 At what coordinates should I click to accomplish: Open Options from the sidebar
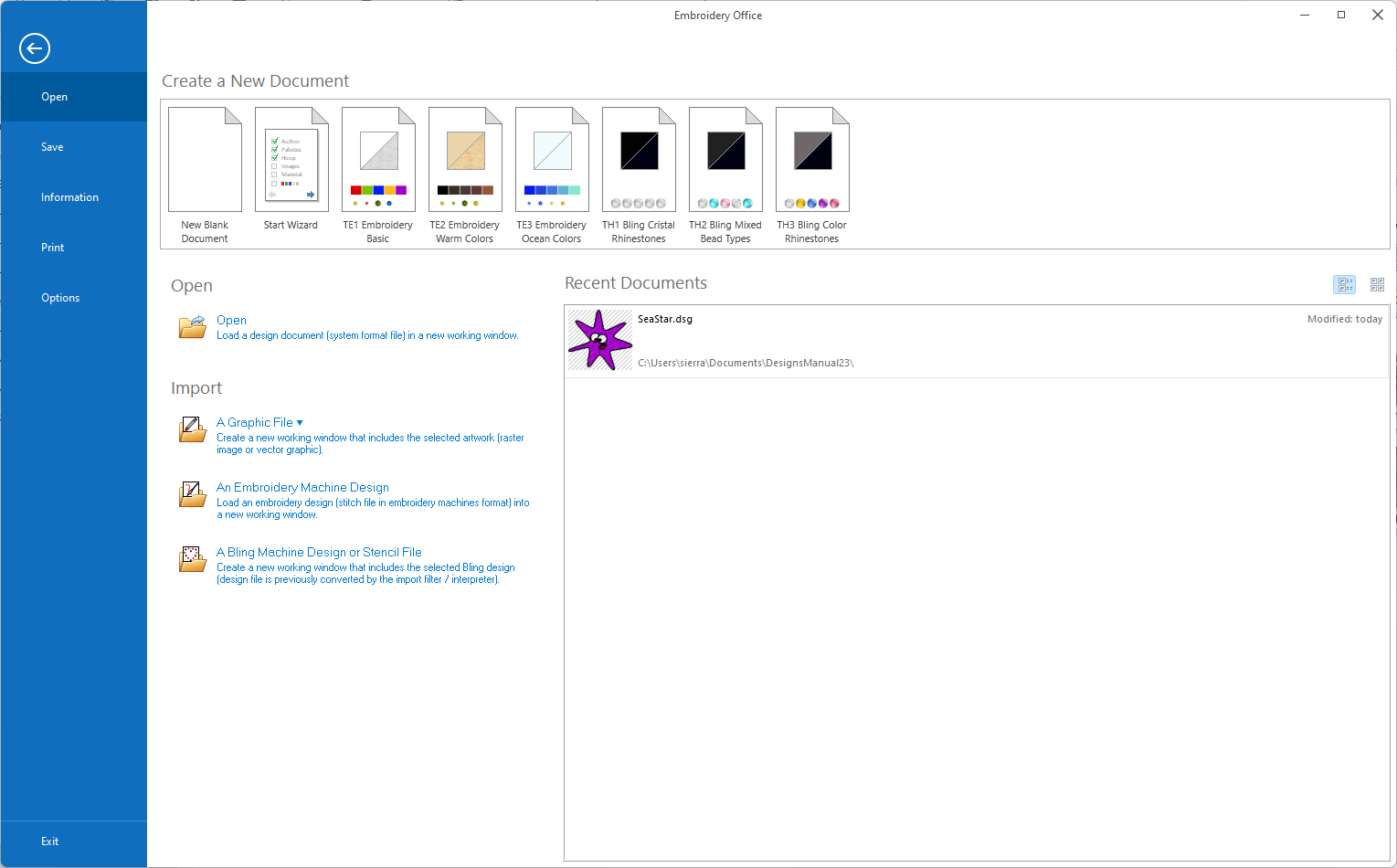74,298
